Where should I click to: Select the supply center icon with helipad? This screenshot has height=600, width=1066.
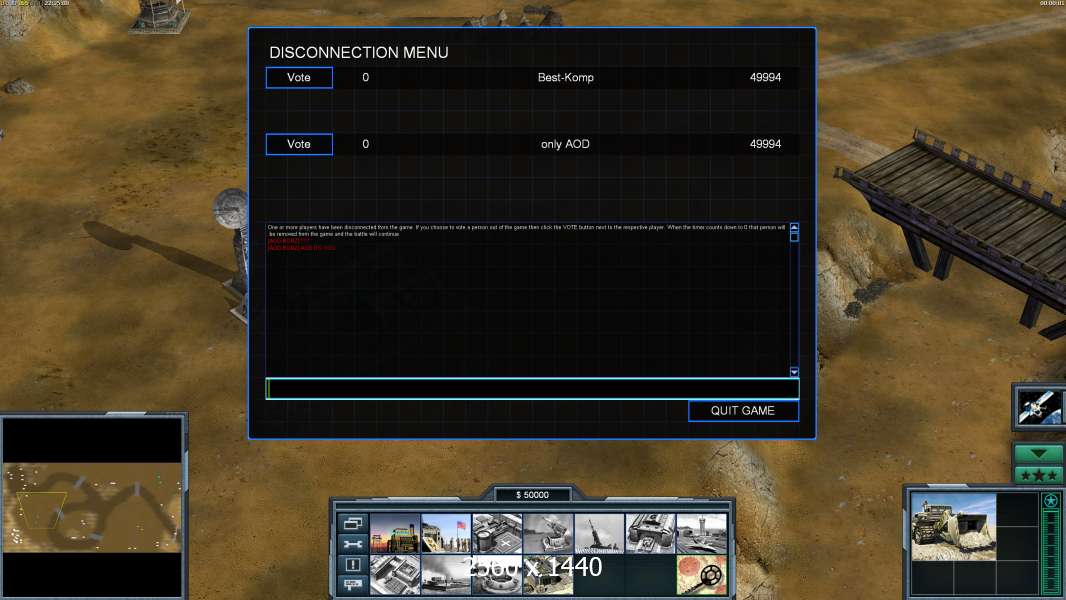(497, 533)
